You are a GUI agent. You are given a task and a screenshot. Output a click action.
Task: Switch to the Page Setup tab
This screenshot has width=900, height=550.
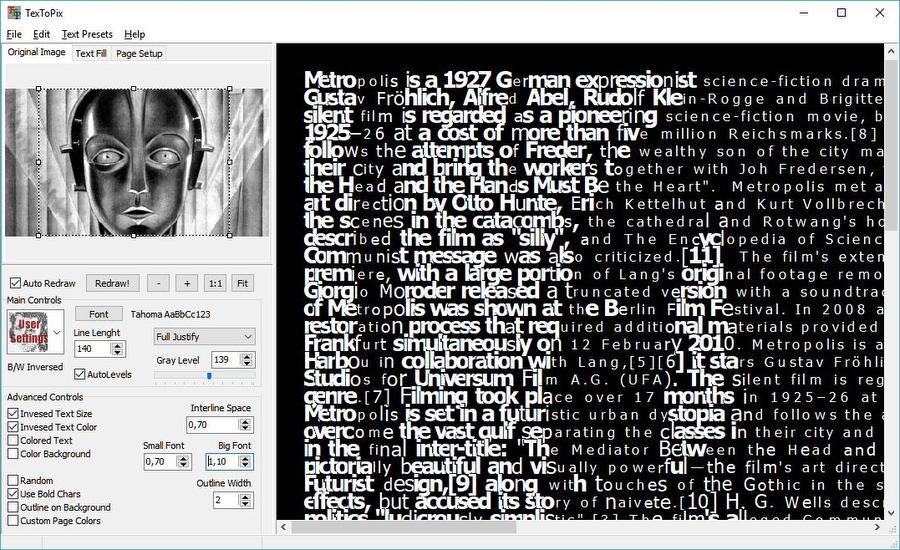[x=139, y=53]
